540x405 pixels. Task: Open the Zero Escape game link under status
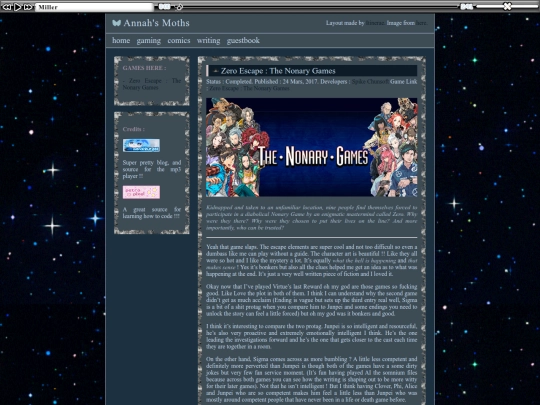pyautogui.click(x=249, y=88)
